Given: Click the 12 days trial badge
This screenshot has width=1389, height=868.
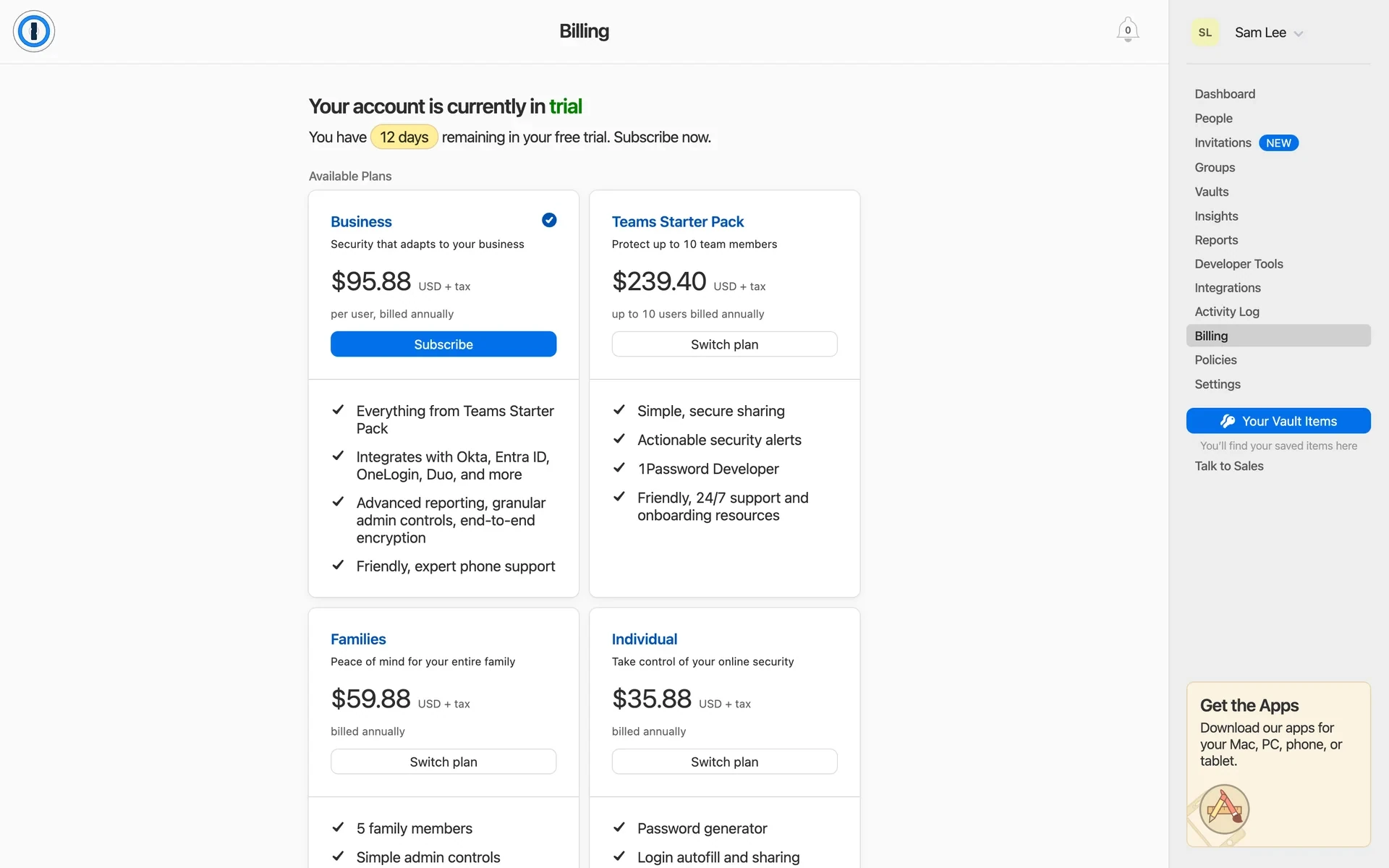Looking at the screenshot, I should [x=404, y=137].
